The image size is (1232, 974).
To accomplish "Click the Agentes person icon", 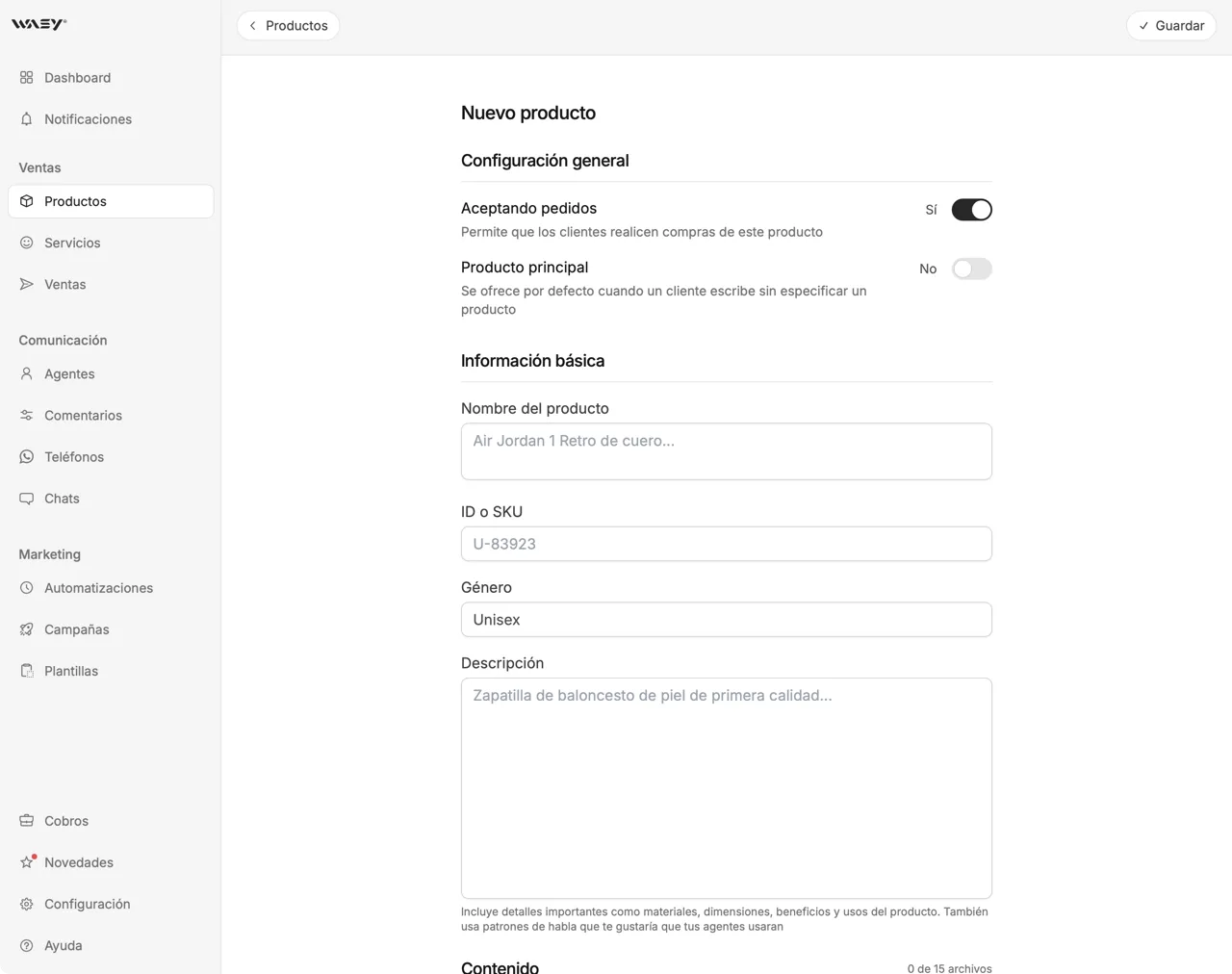I will pyautogui.click(x=26, y=373).
